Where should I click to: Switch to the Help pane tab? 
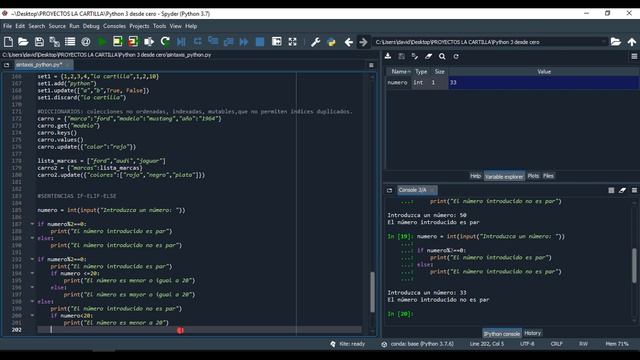pyautogui.click(x=475, y=176)
